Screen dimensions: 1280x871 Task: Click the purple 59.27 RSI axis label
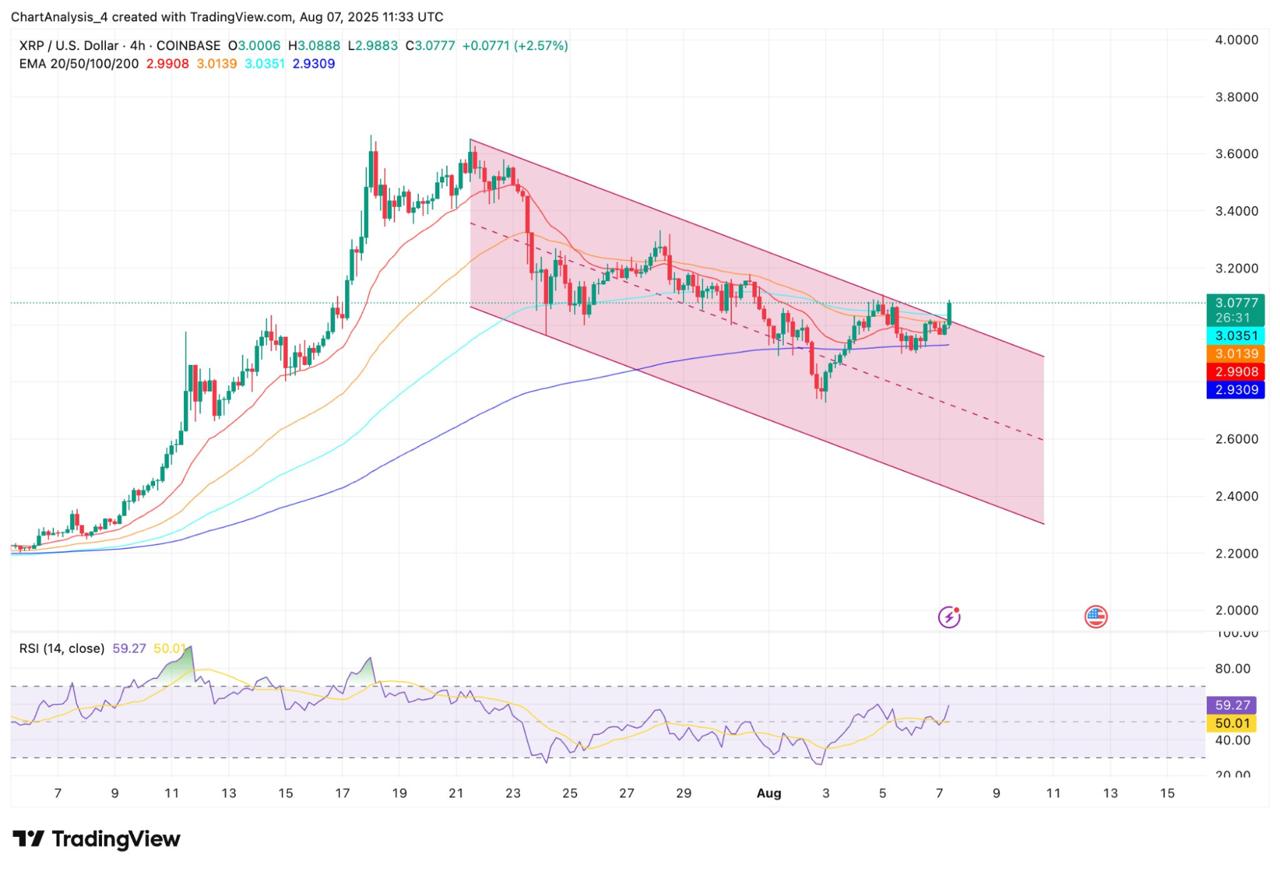coord(1236,704)
